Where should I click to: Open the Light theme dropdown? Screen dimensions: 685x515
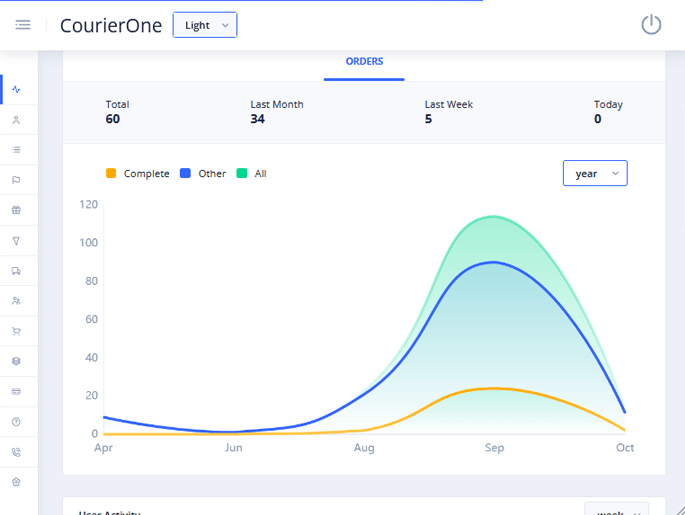pos(205,25)
